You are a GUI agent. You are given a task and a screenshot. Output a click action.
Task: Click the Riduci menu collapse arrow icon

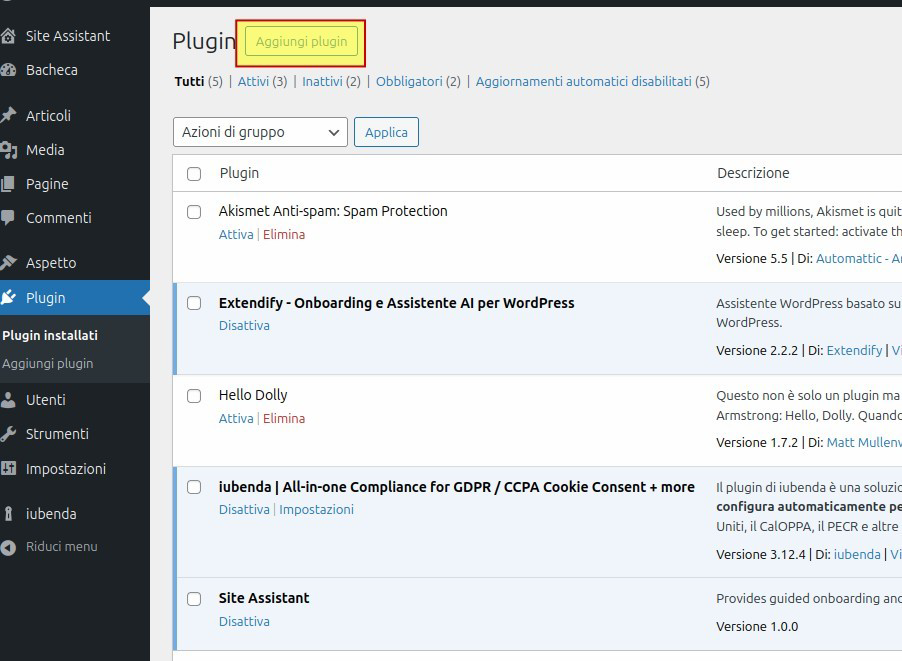coord(9,547)
